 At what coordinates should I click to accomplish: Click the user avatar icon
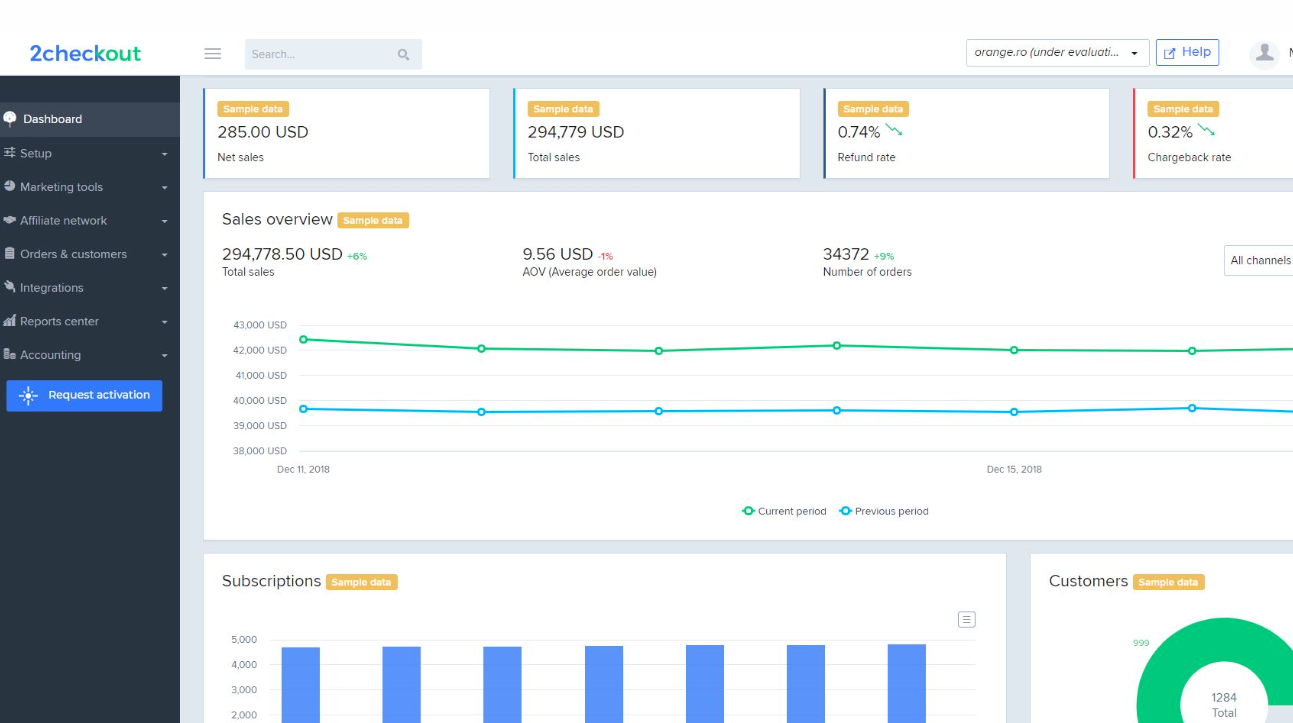pos(1265,53)
